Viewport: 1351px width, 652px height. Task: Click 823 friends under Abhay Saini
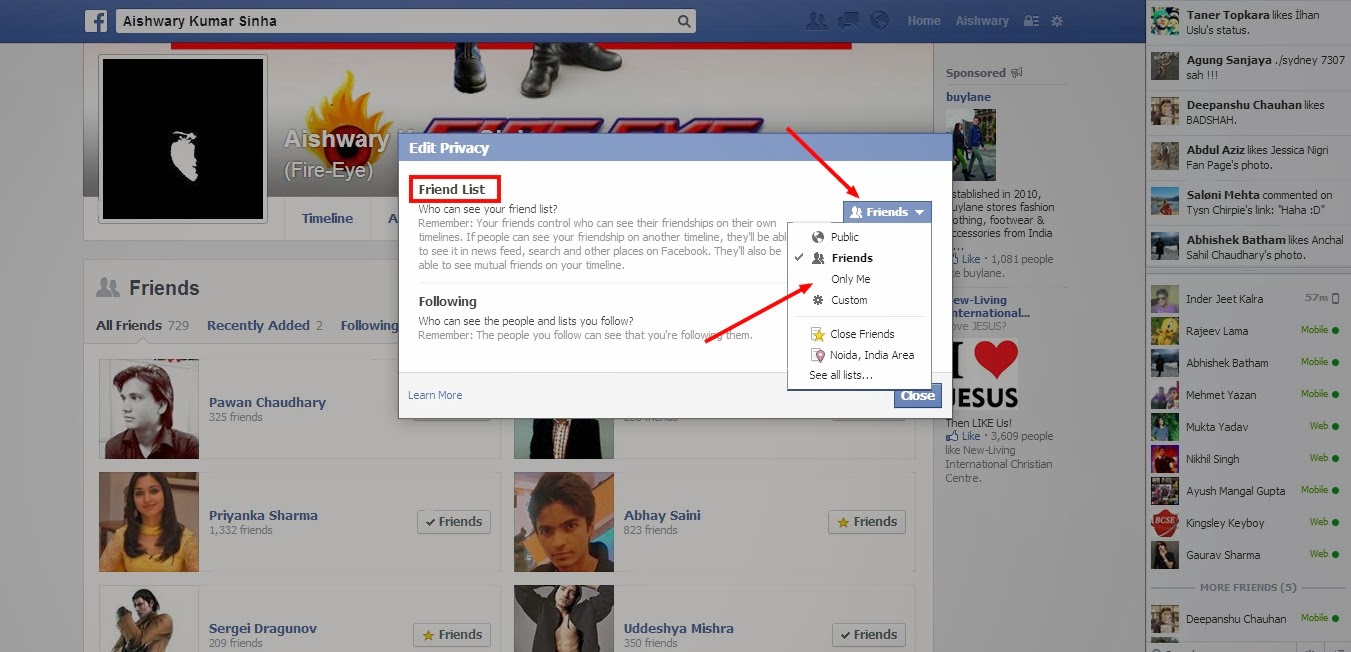pyautogui.click(x=651, y=530)
